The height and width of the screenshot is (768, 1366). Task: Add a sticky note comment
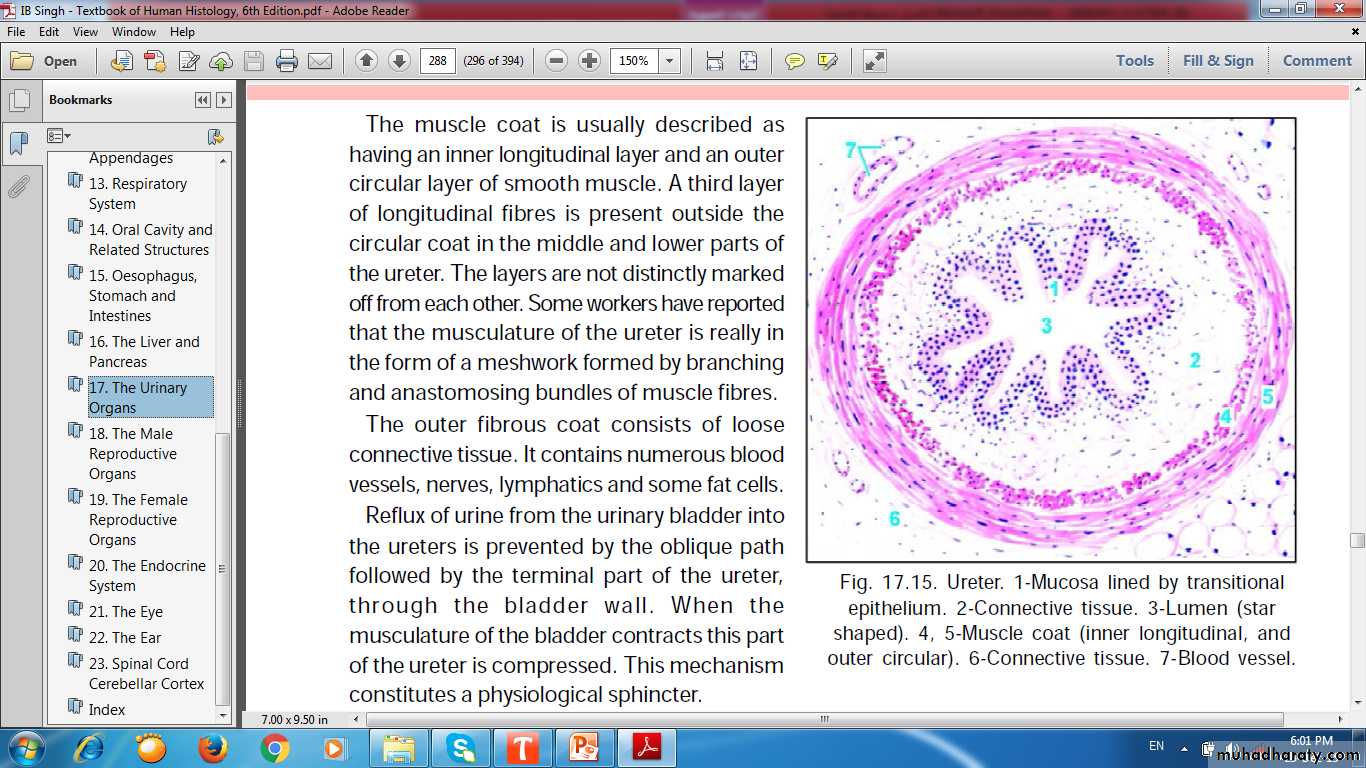[x=795, y=61]
